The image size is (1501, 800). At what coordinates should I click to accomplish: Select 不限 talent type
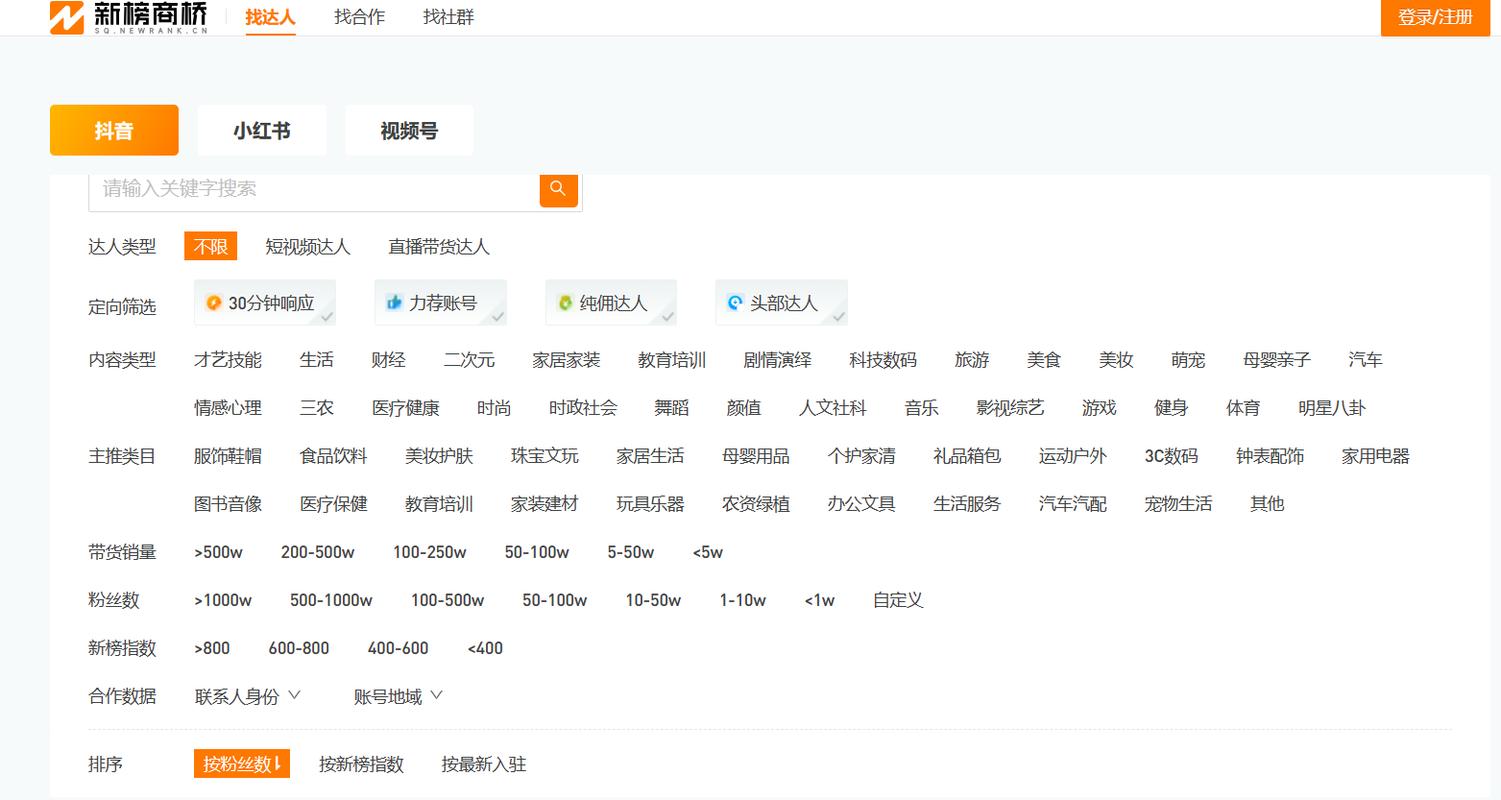(211, 247)
